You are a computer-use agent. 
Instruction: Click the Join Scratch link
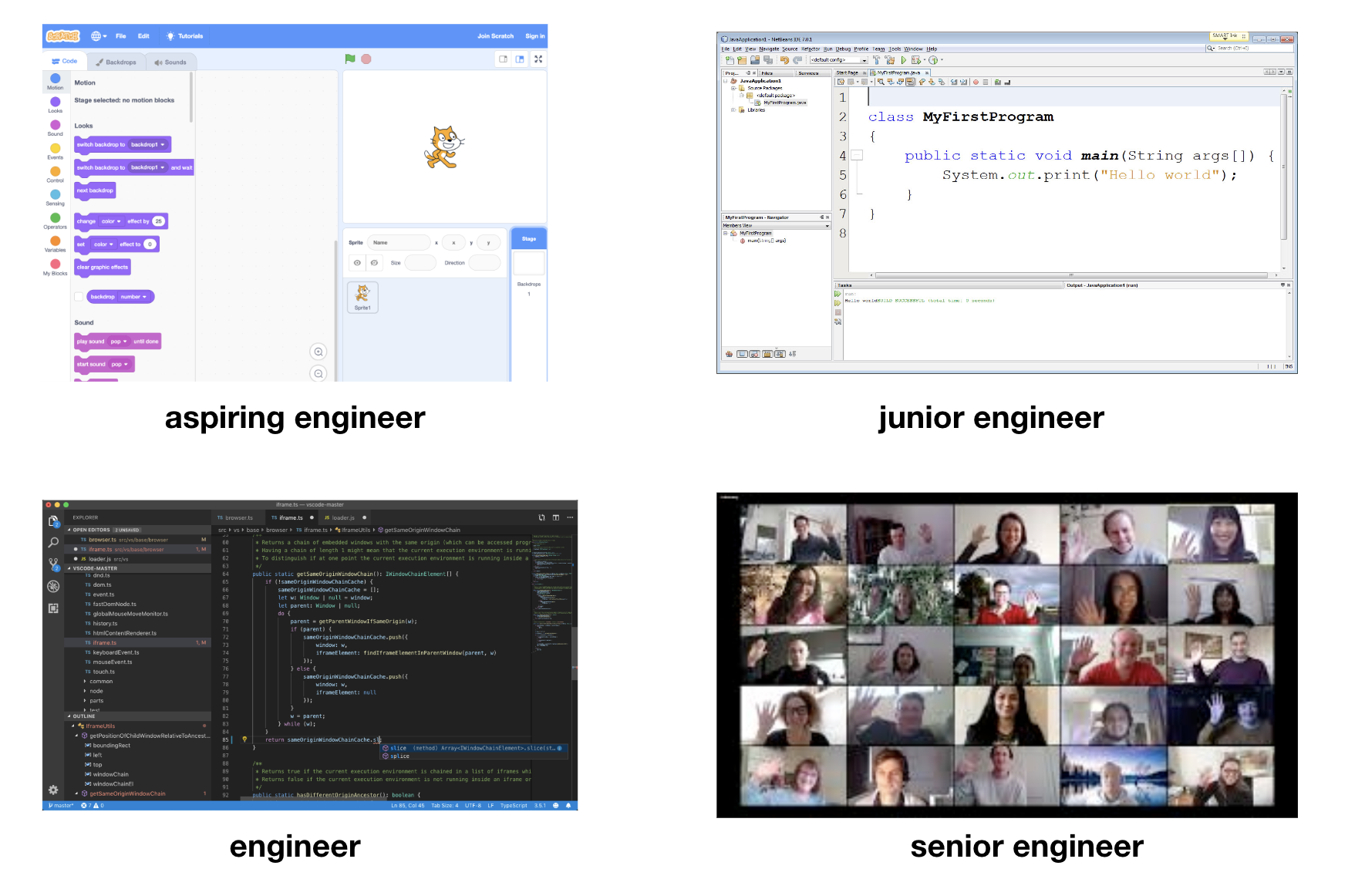coord(495,36)
